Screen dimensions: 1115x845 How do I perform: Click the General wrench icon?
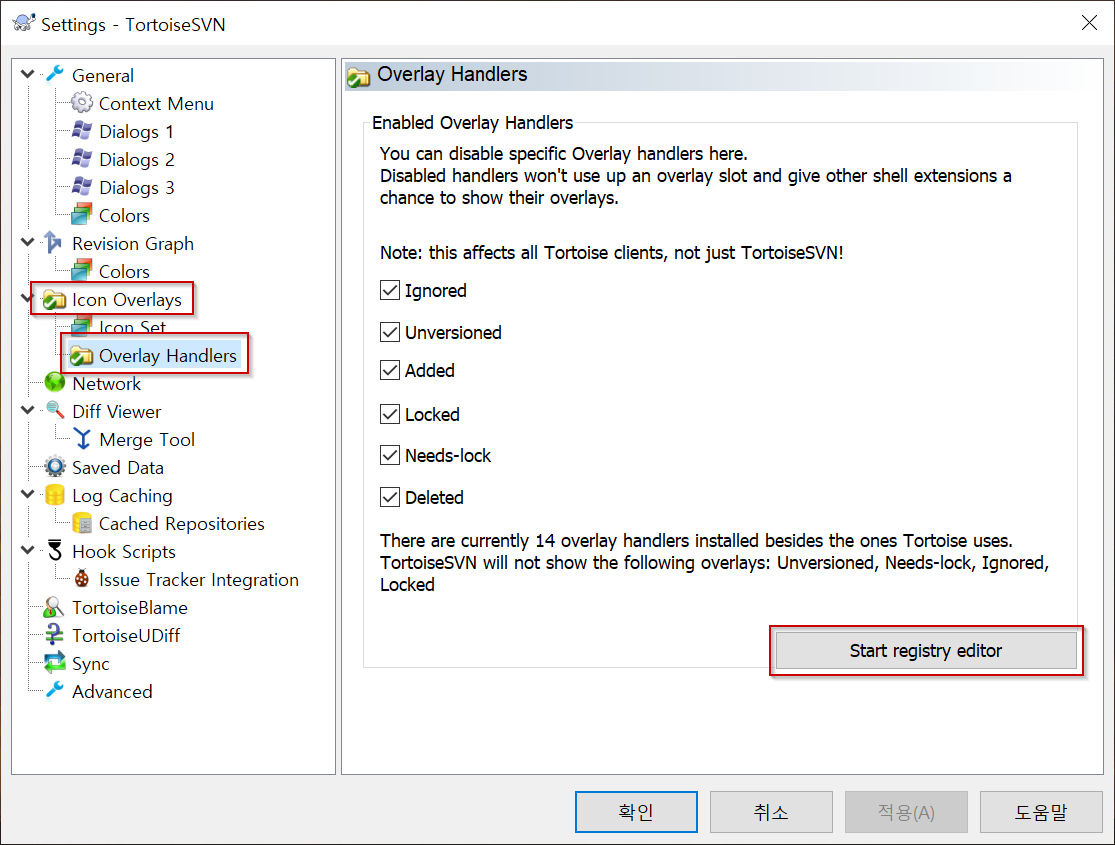point(55,74)
